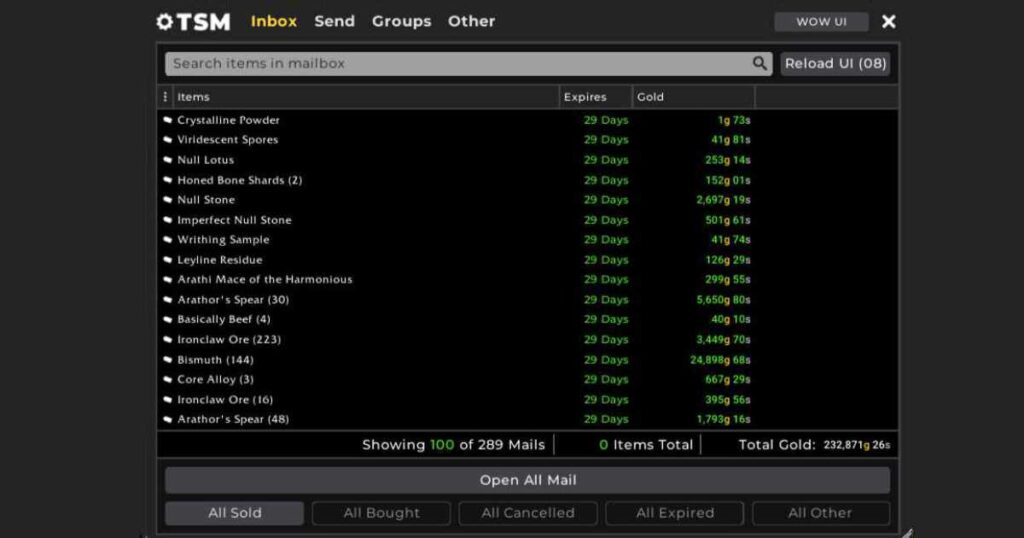
Task: Select the Arathi Mace of the Harmonious row
Action: pyautogui.click(x=265, y=280)
